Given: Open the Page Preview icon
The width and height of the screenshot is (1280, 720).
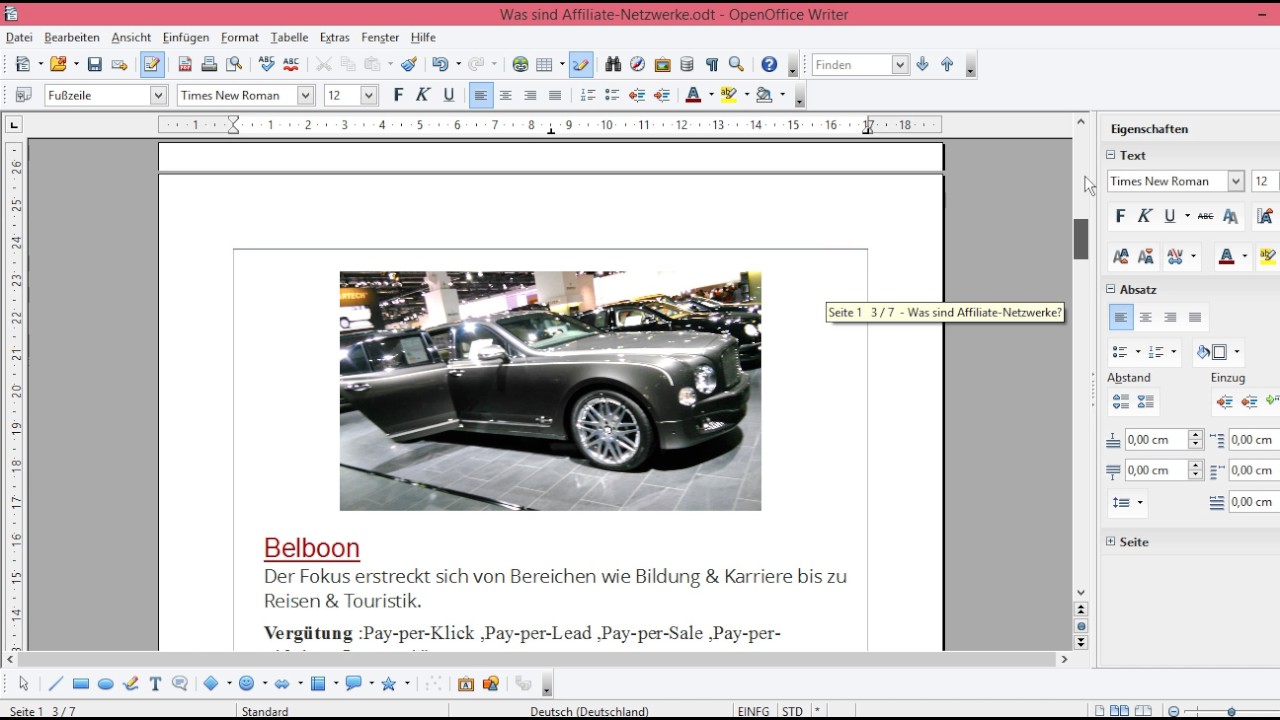Looking at the screenshot, I should (234, 64).
